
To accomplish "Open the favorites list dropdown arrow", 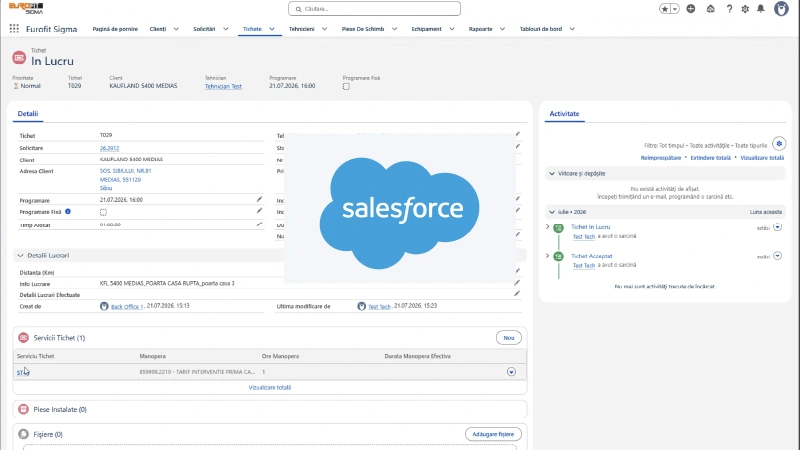I will click(674, 9).
